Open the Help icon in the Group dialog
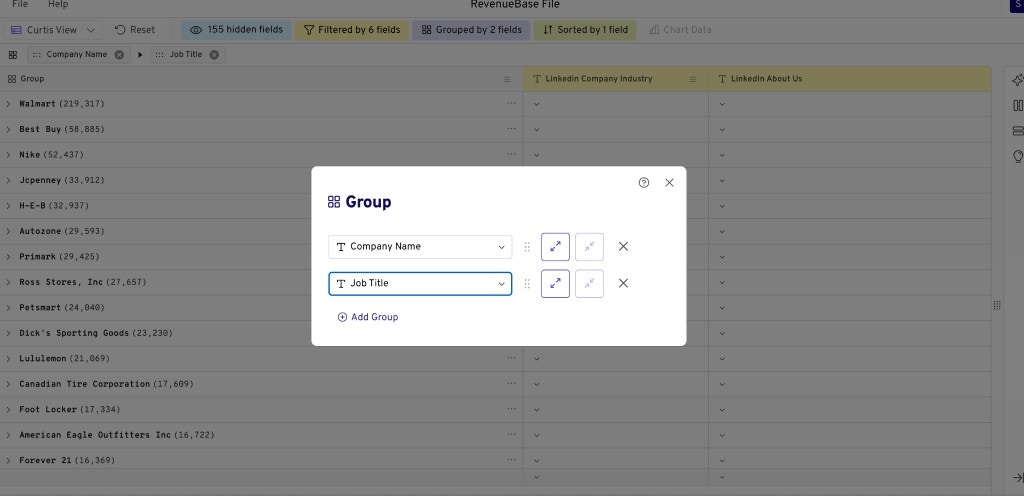The height and width of the screenshot is (496, 1024). click(x=644, y=183)
